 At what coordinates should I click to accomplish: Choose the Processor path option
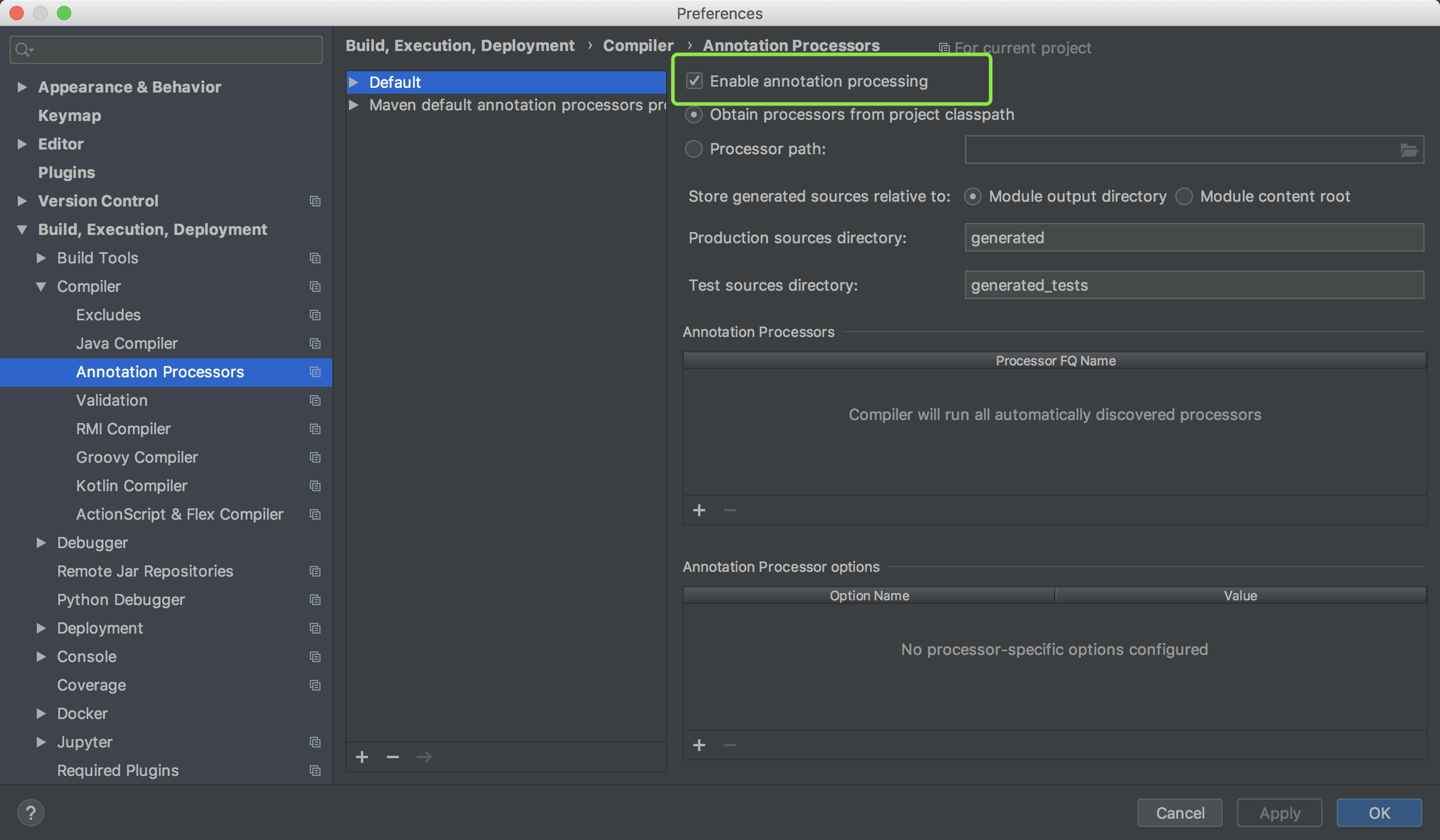(x=694, y=149)
